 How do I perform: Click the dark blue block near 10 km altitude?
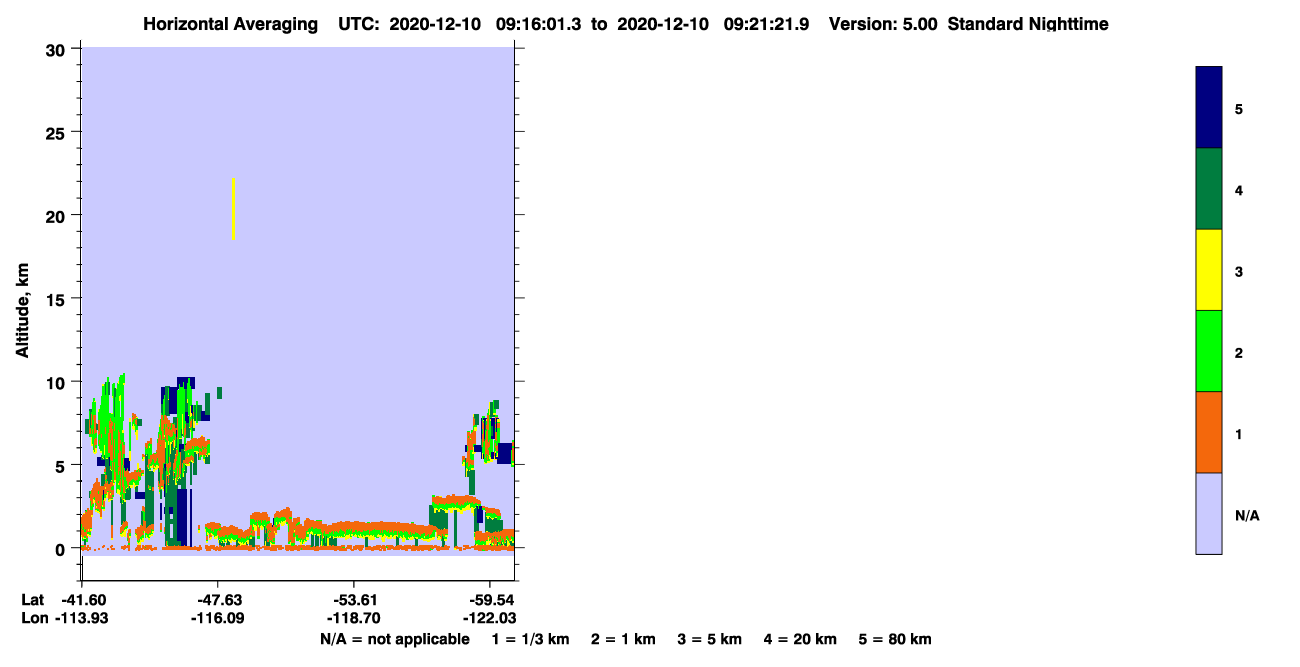(186, 382)
